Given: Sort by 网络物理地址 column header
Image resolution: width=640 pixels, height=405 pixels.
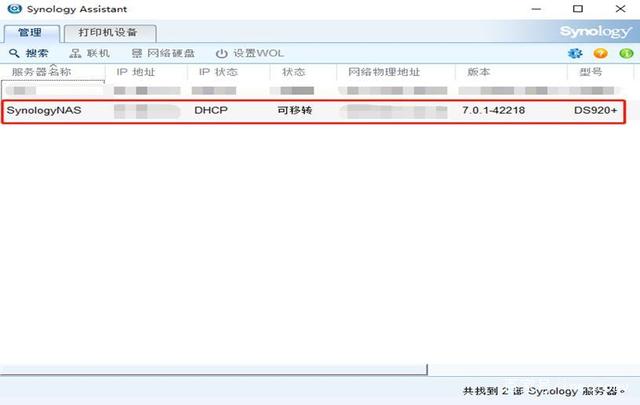Looking at the screenshot, I should 396,72.
